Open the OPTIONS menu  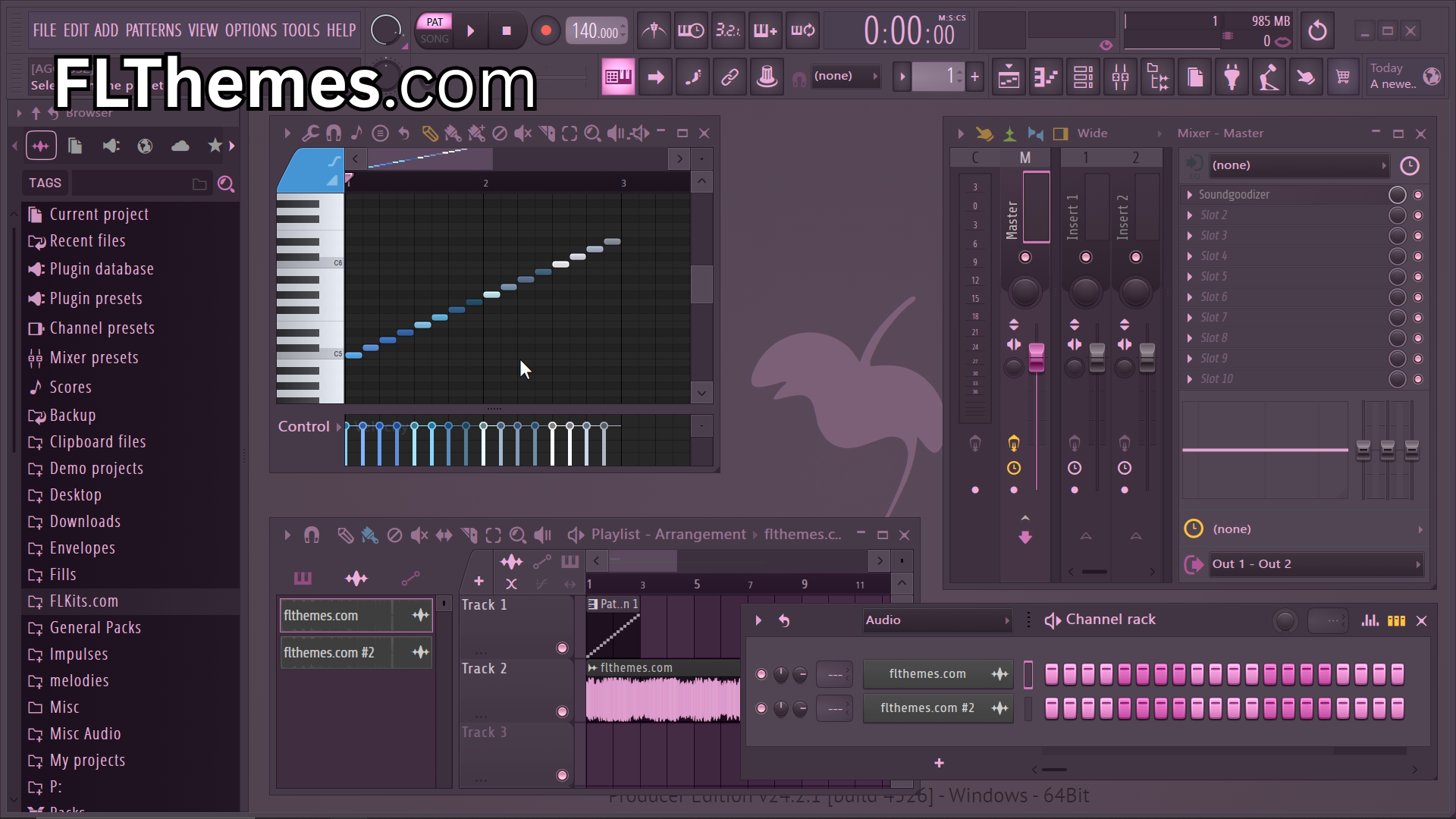pos(251,30)
